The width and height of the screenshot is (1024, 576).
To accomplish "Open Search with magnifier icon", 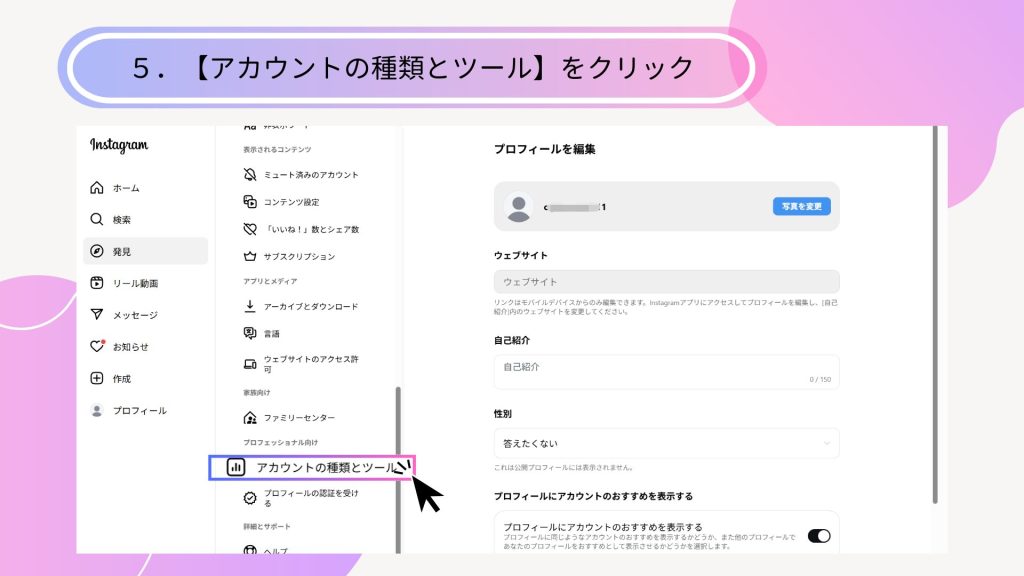I will coord(97,219).
